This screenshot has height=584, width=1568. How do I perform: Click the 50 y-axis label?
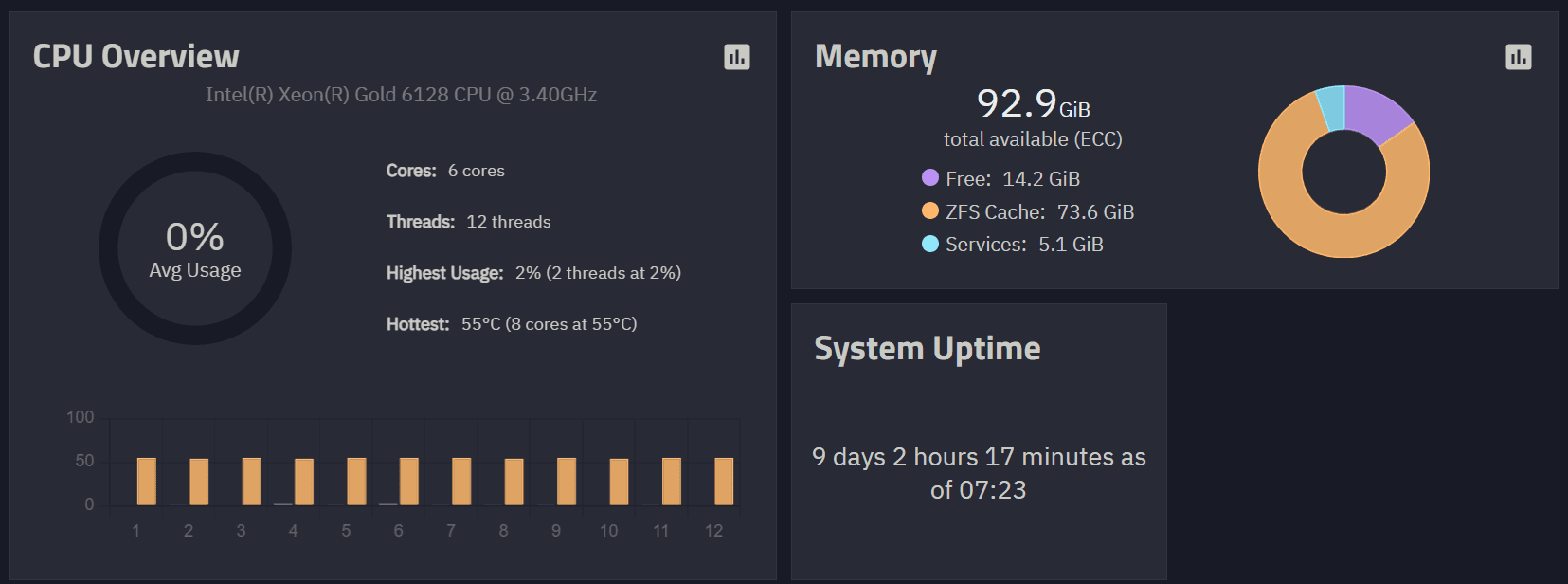point(84,461)
